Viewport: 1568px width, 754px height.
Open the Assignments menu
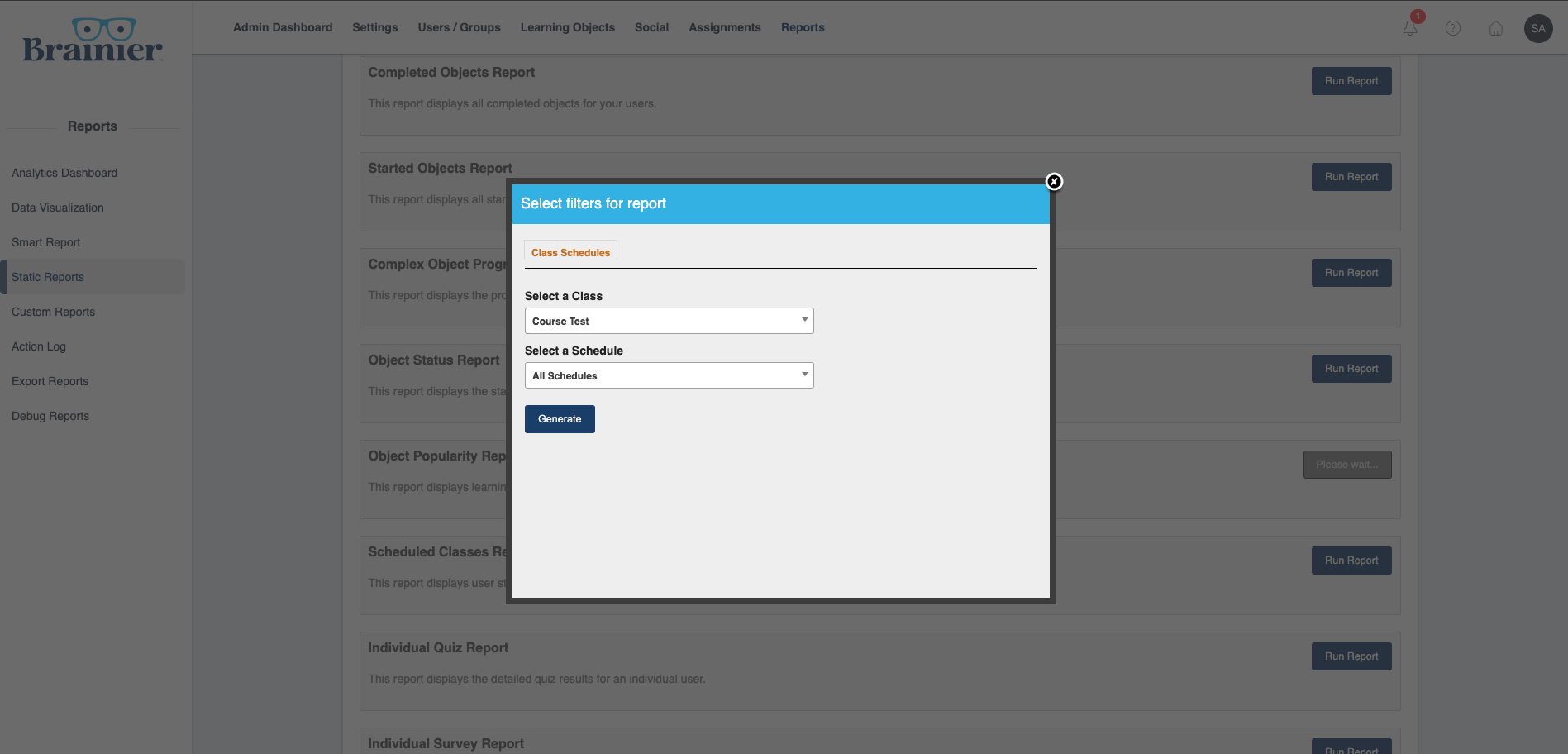(x=725, y=27)
